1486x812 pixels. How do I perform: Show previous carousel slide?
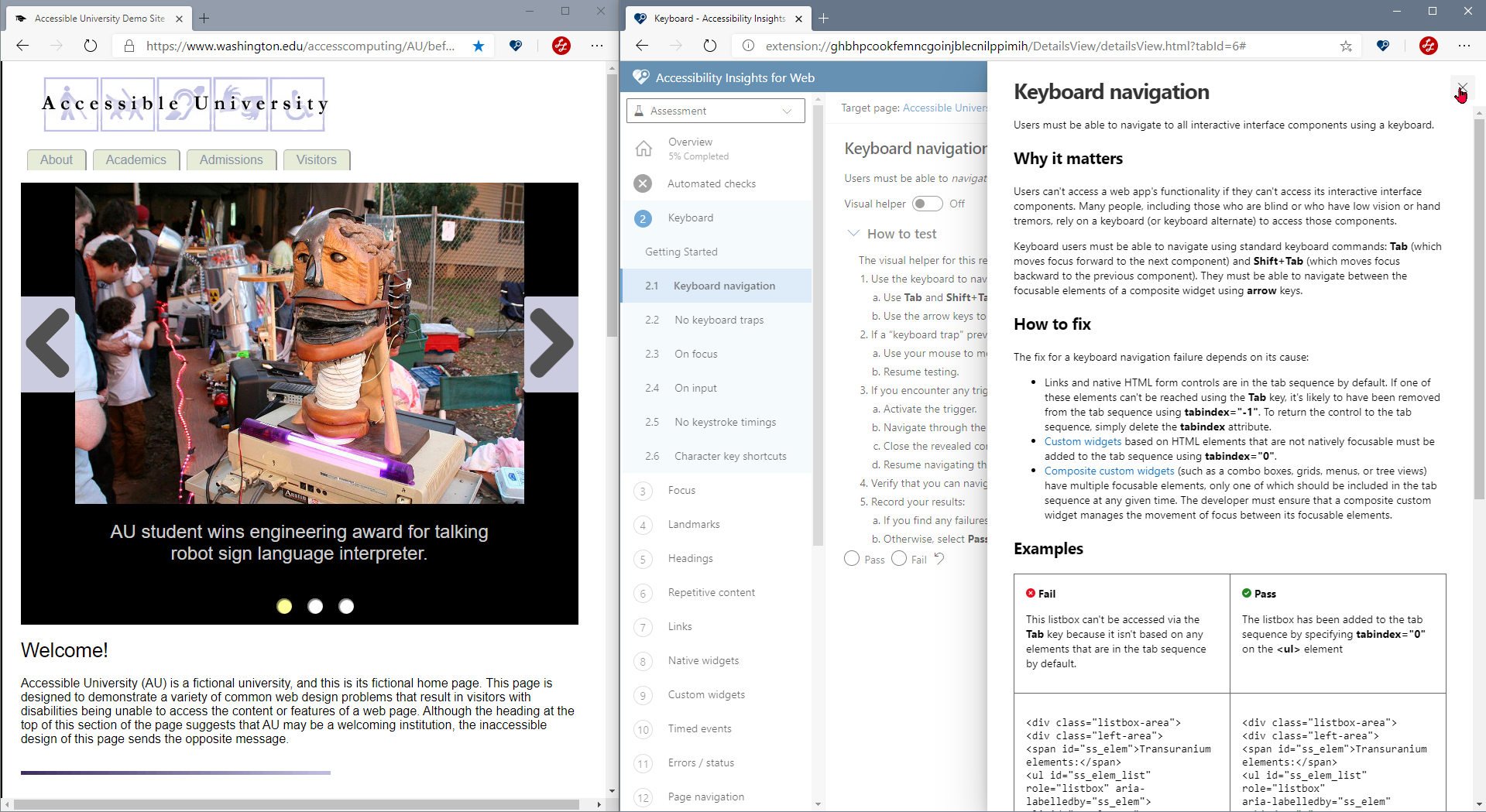pos(48,344)
